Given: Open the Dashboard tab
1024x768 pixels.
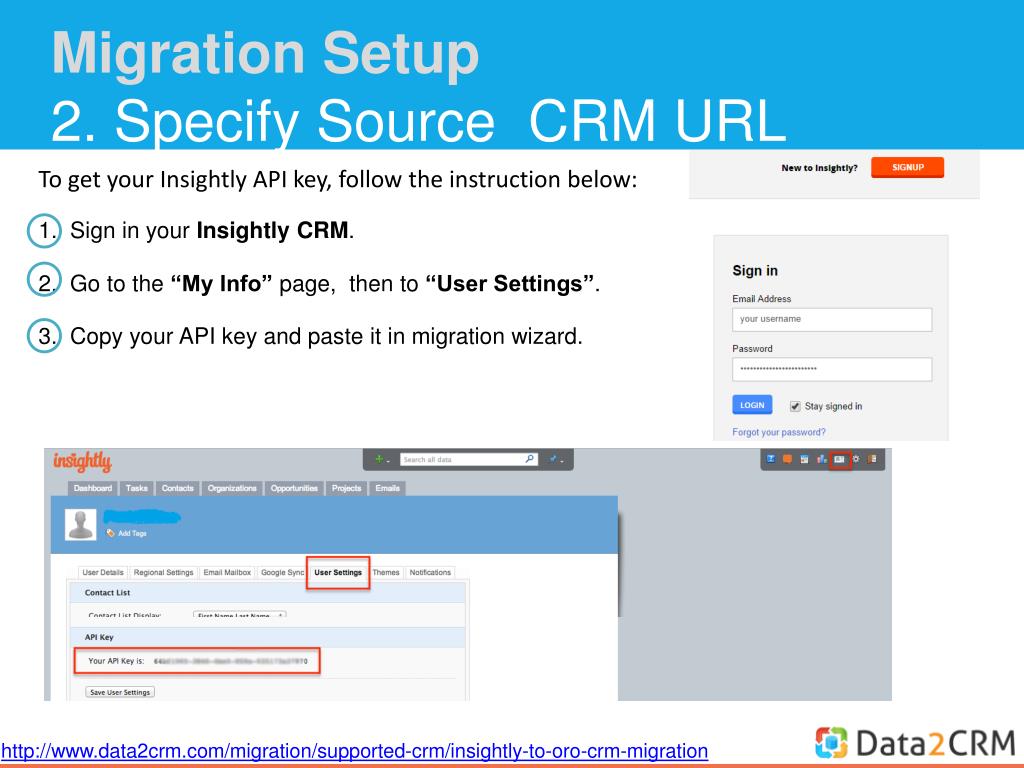Looking at the screenshot, I should (92, 488).
